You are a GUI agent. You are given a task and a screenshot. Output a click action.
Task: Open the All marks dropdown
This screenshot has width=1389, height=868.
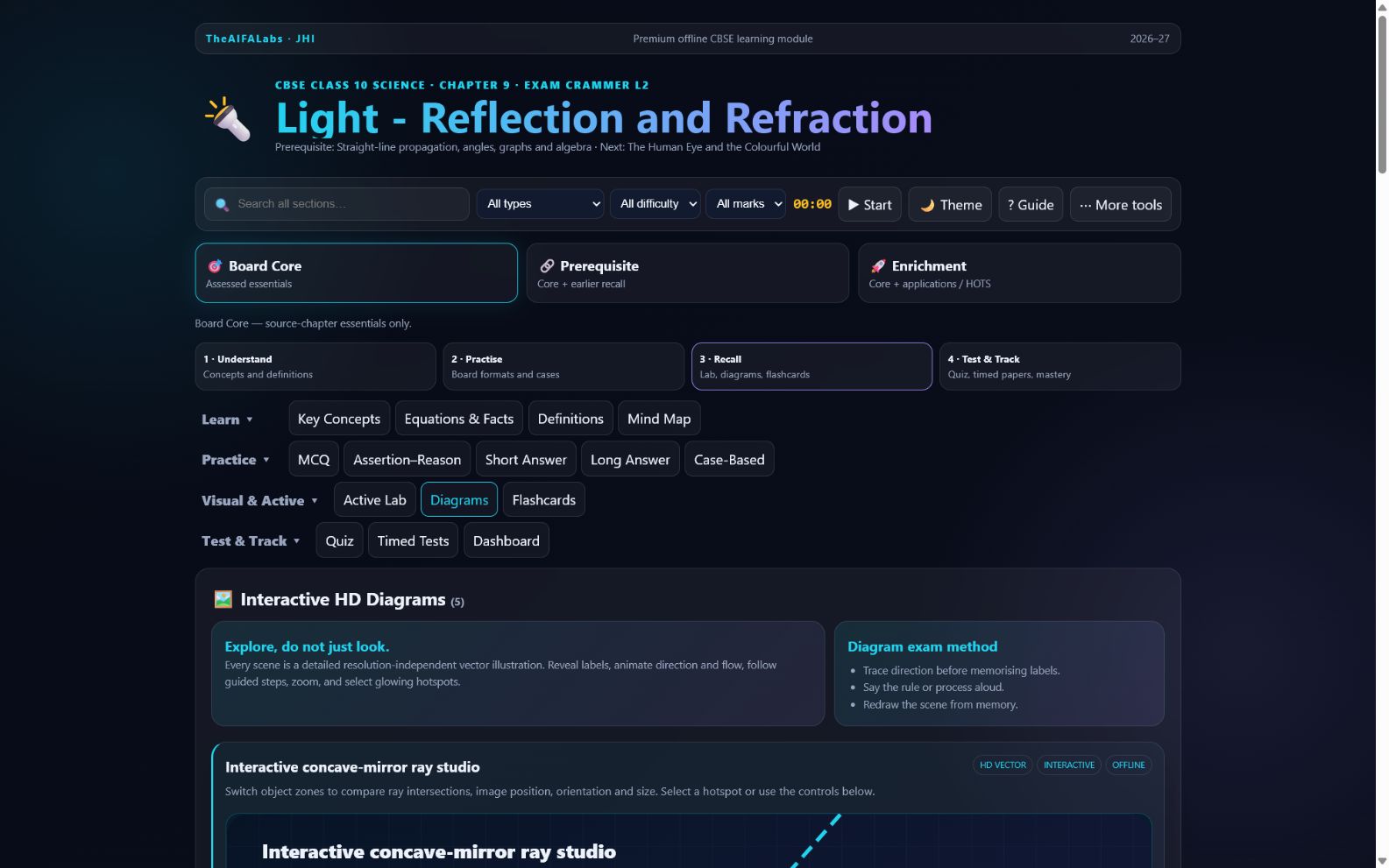(x=746, y=204)
